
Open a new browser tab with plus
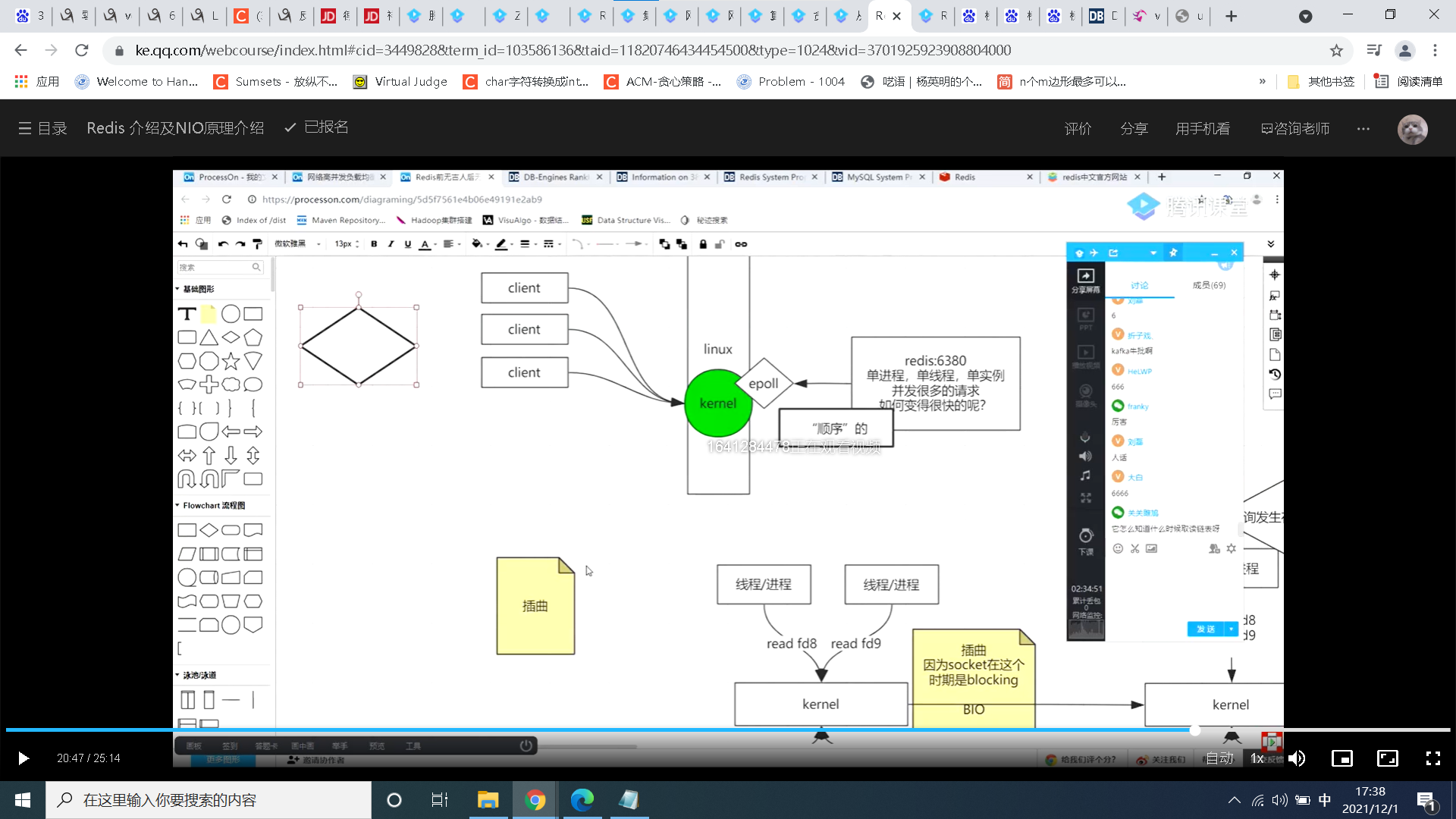[x=1232, y=16]
